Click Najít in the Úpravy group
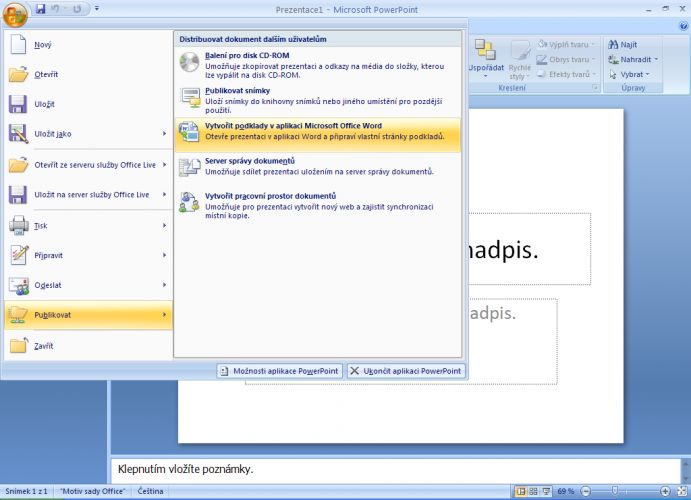 pyautogui.click(x=622, y=44)
